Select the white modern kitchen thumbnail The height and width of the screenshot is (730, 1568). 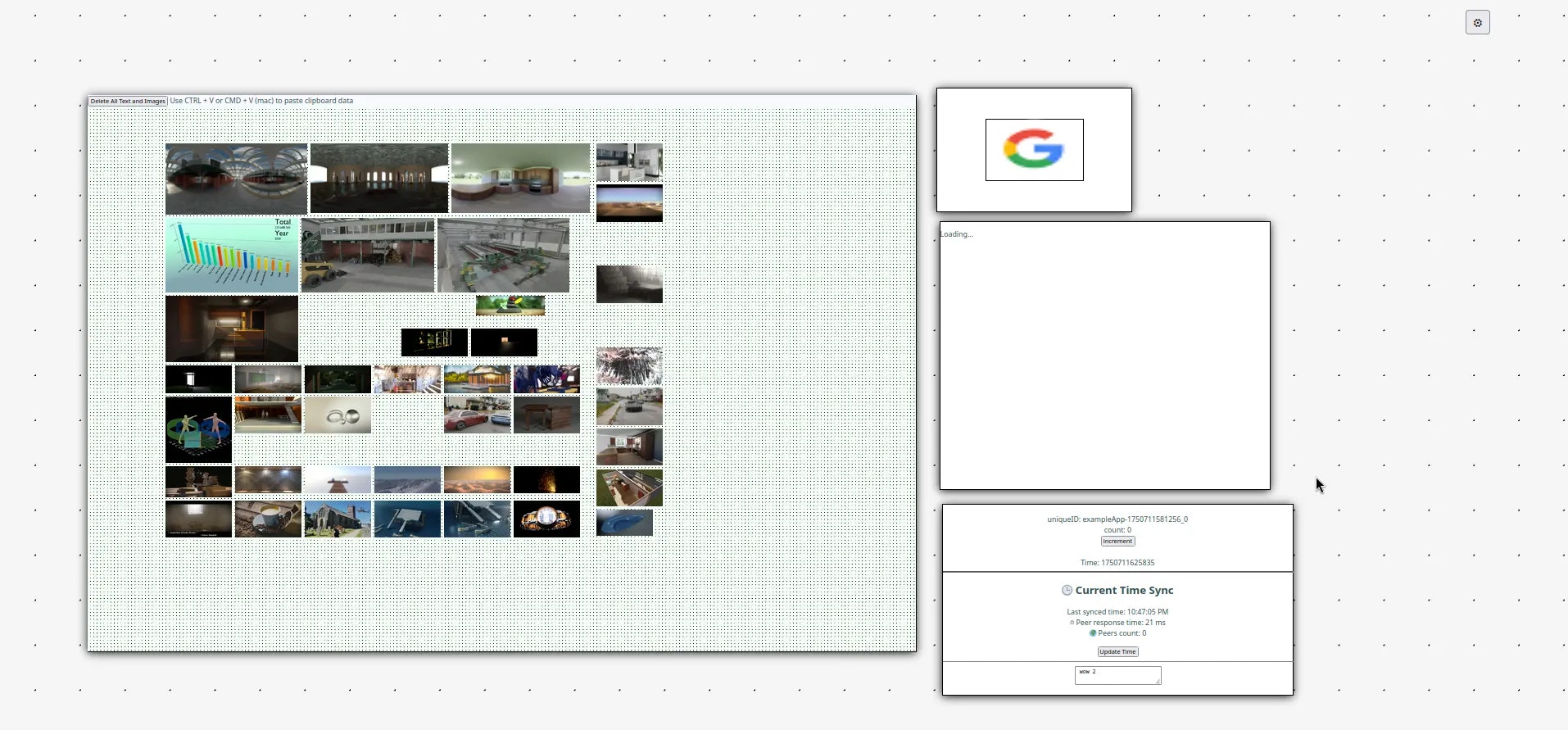click(629, 162)
